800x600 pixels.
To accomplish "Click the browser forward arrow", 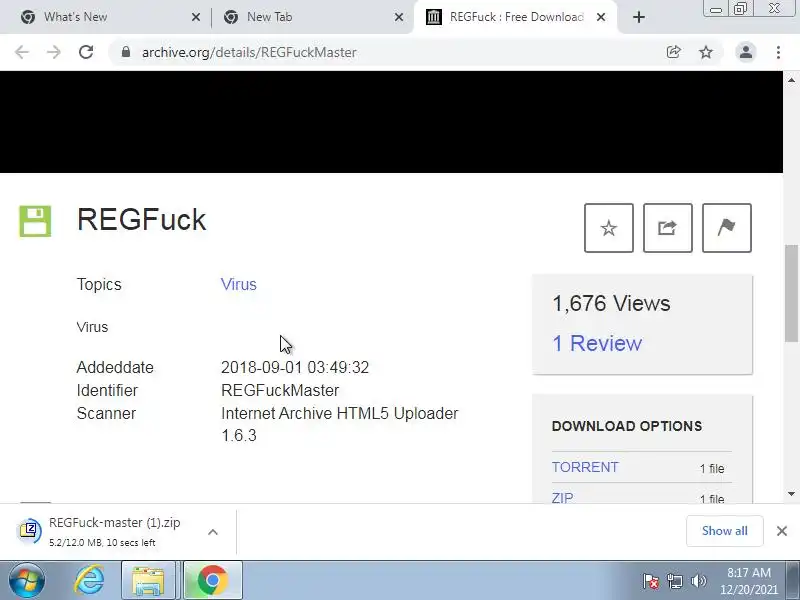I will pyautogui.click(x=54, y=52).
